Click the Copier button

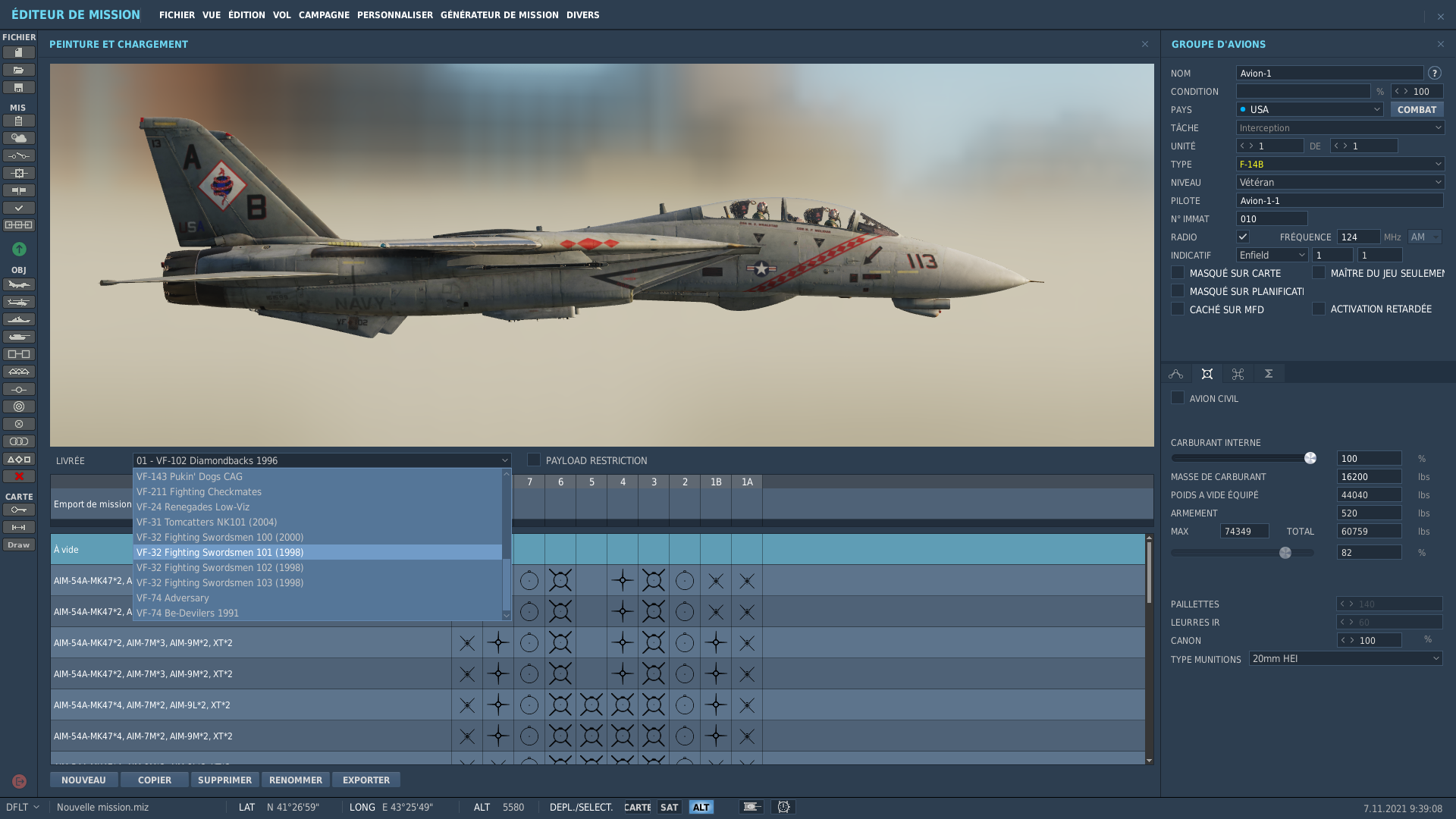tap(155, 780)
